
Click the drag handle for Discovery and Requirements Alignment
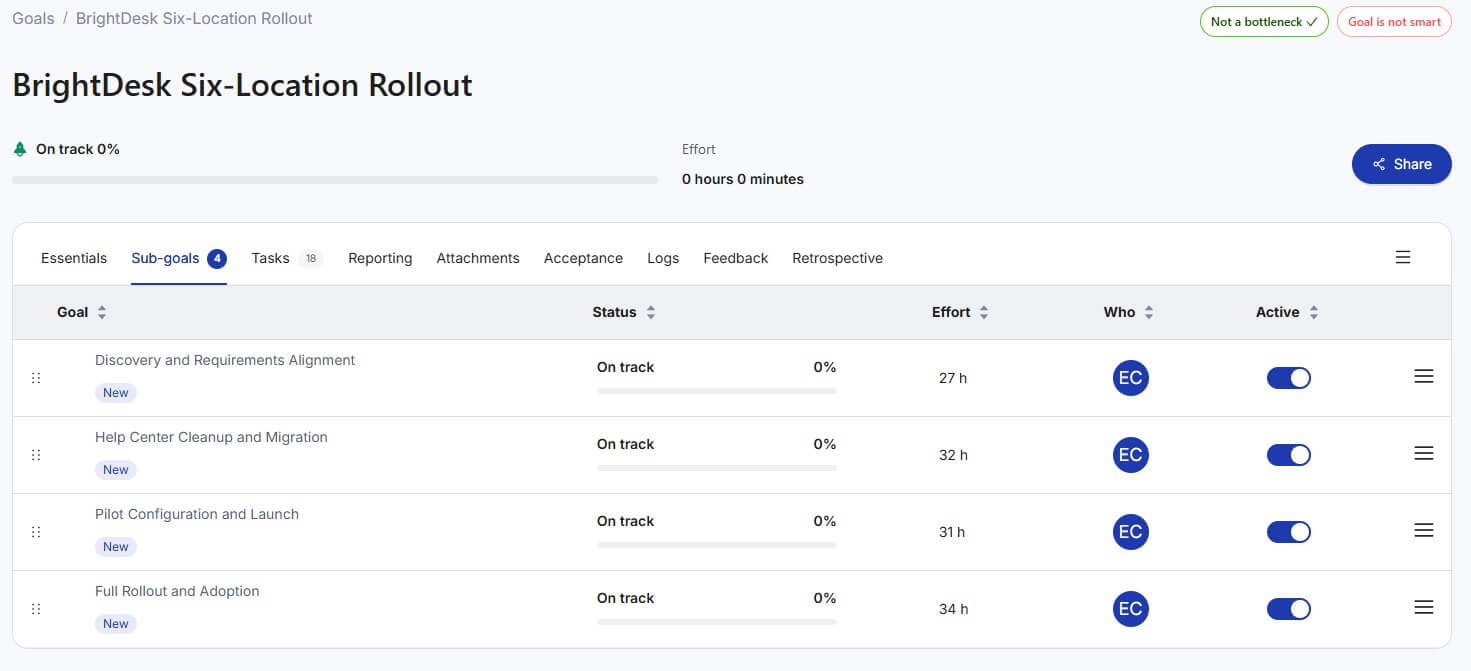pos(36,378)
